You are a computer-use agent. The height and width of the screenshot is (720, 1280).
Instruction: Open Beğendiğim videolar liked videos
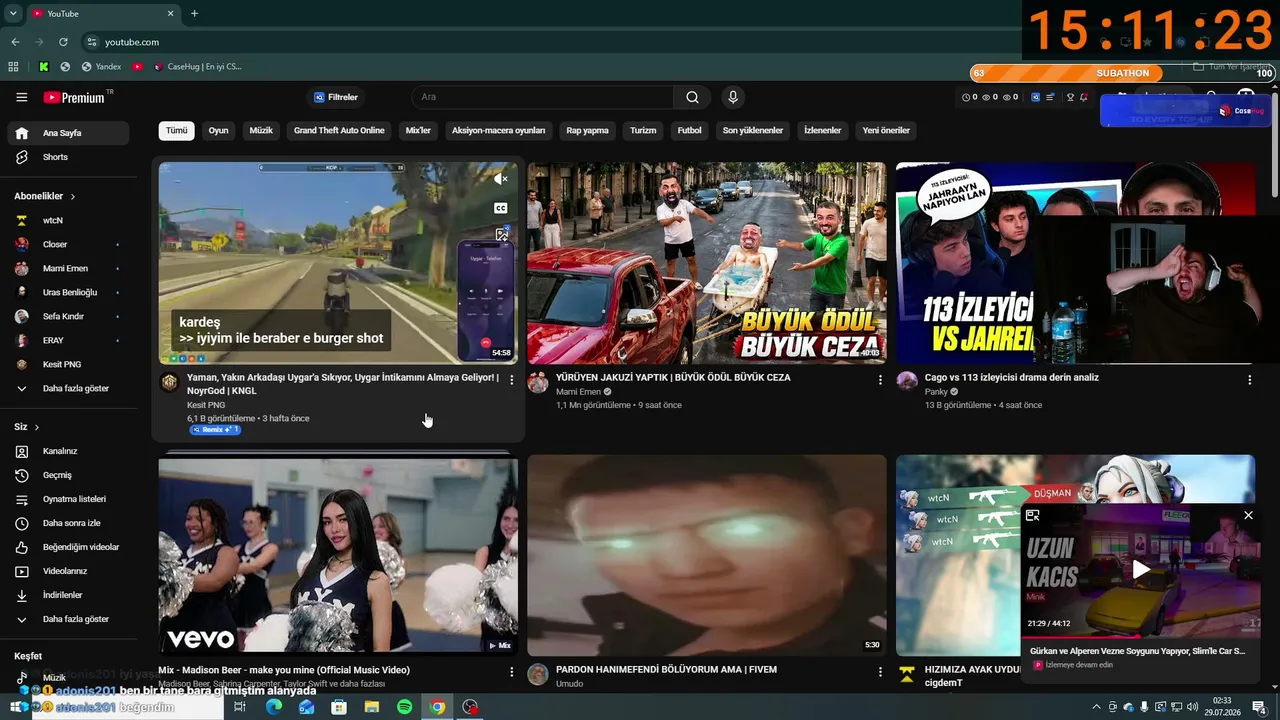coord(69,547)
